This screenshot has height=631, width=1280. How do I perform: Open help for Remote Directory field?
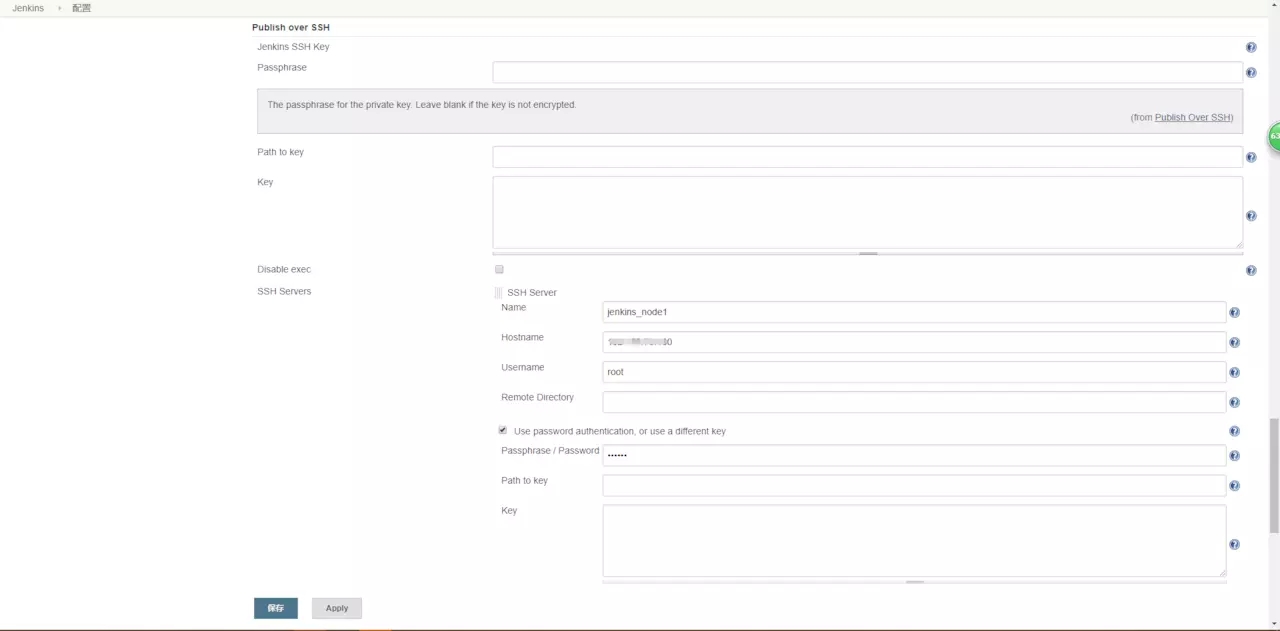click(1234, 403)
